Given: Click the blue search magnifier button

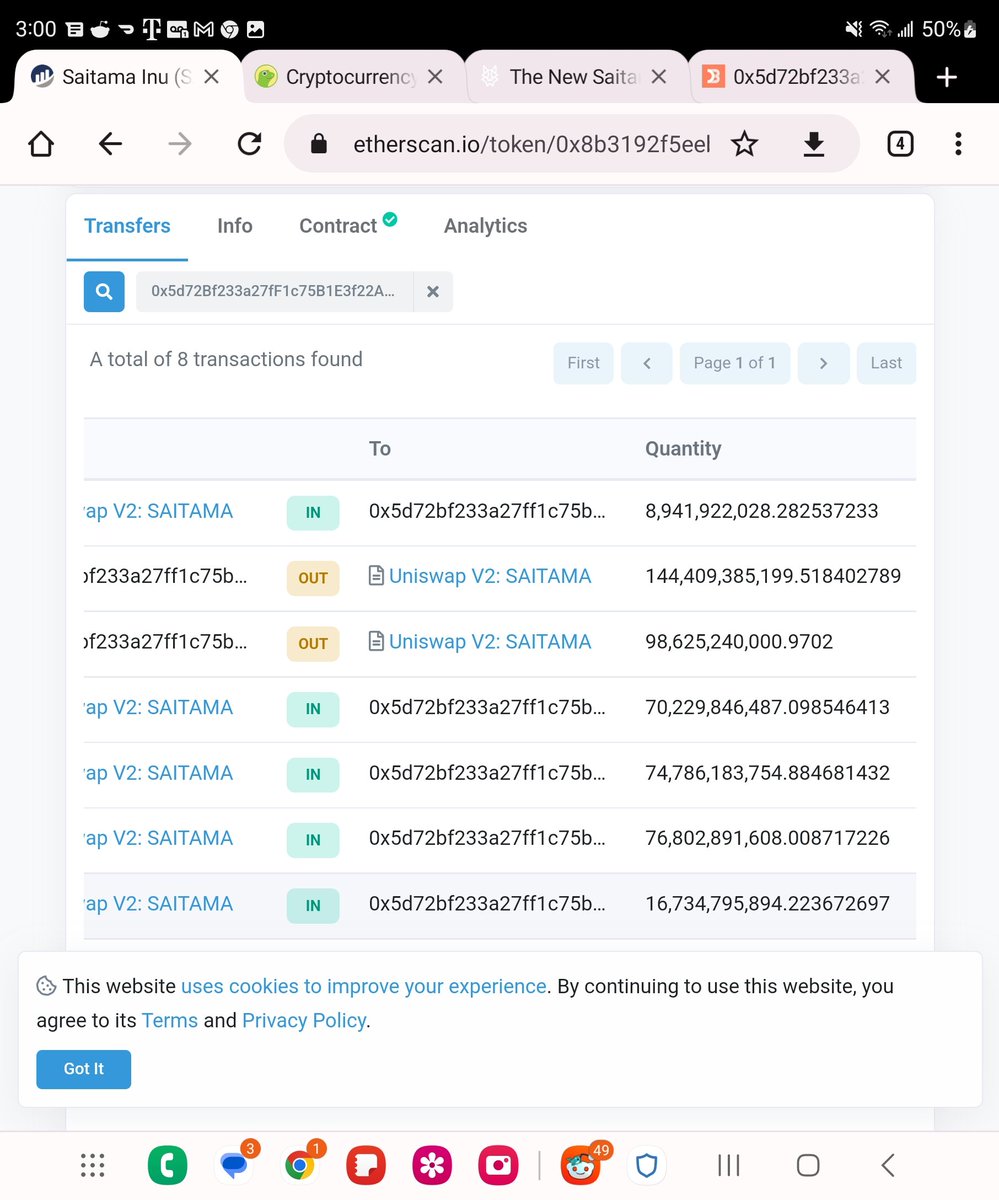Looking at the screenshot, I should coord(104,291).
